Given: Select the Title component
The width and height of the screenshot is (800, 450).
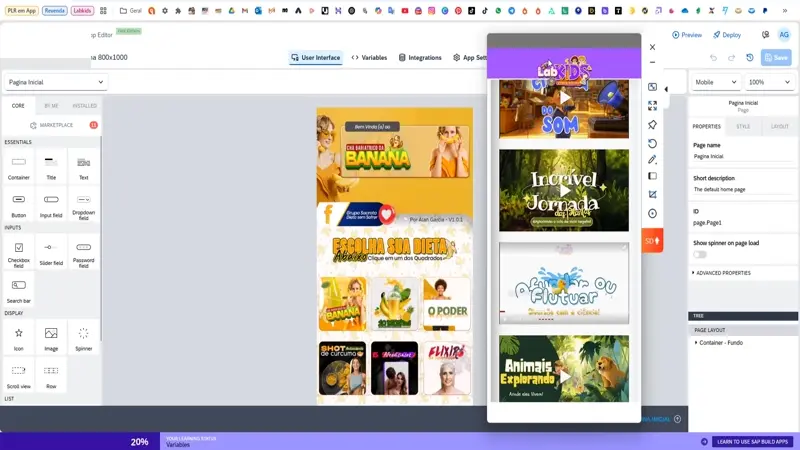Looking at the screenshot, I should (51, 168).
